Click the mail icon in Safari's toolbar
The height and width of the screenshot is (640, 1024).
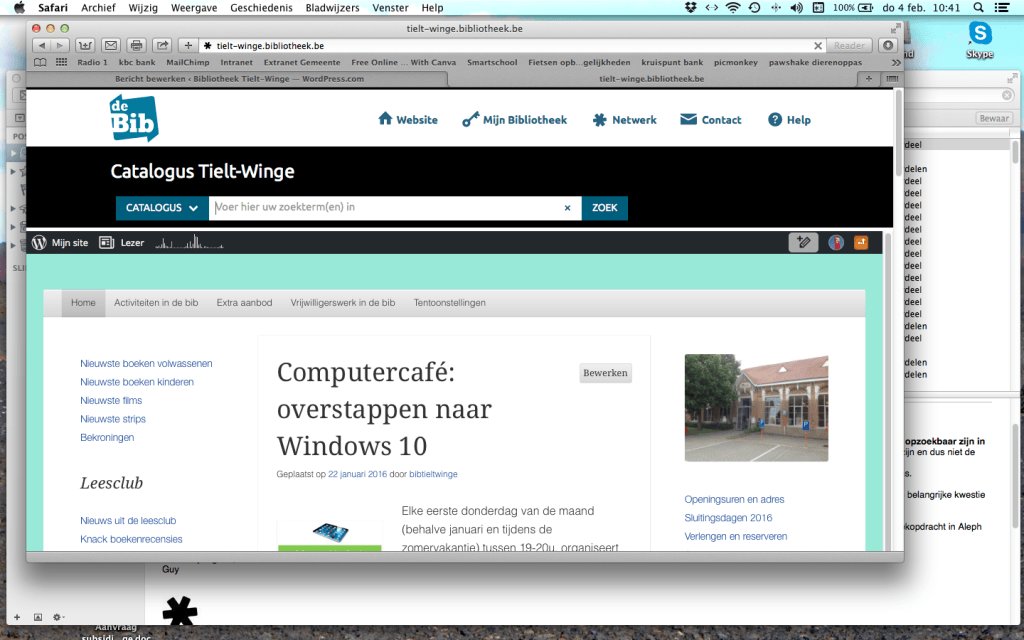tap(112, 44)
